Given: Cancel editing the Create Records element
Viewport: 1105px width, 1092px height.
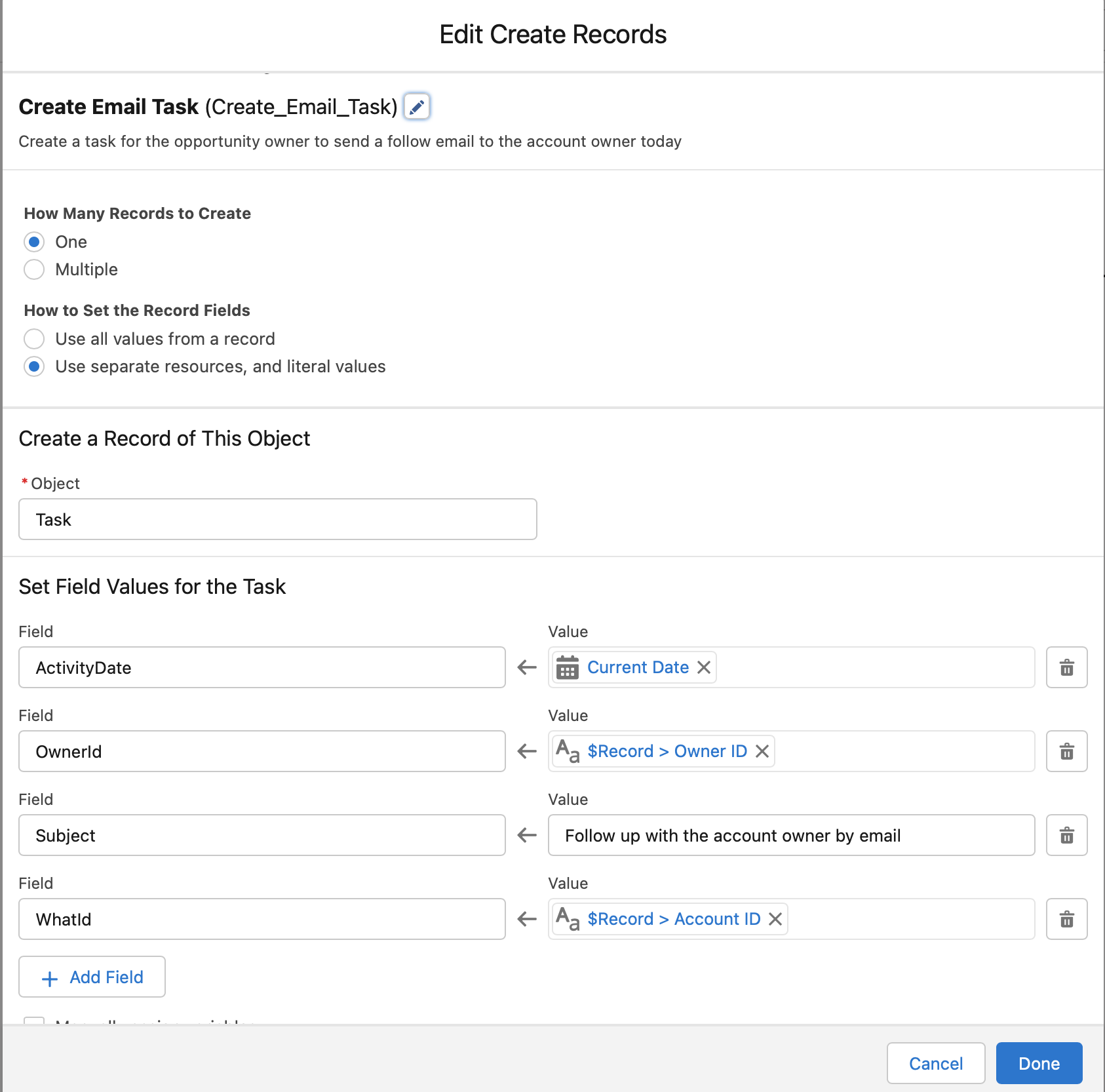Looking at the screenshot, I should (x=935, y=1063).
